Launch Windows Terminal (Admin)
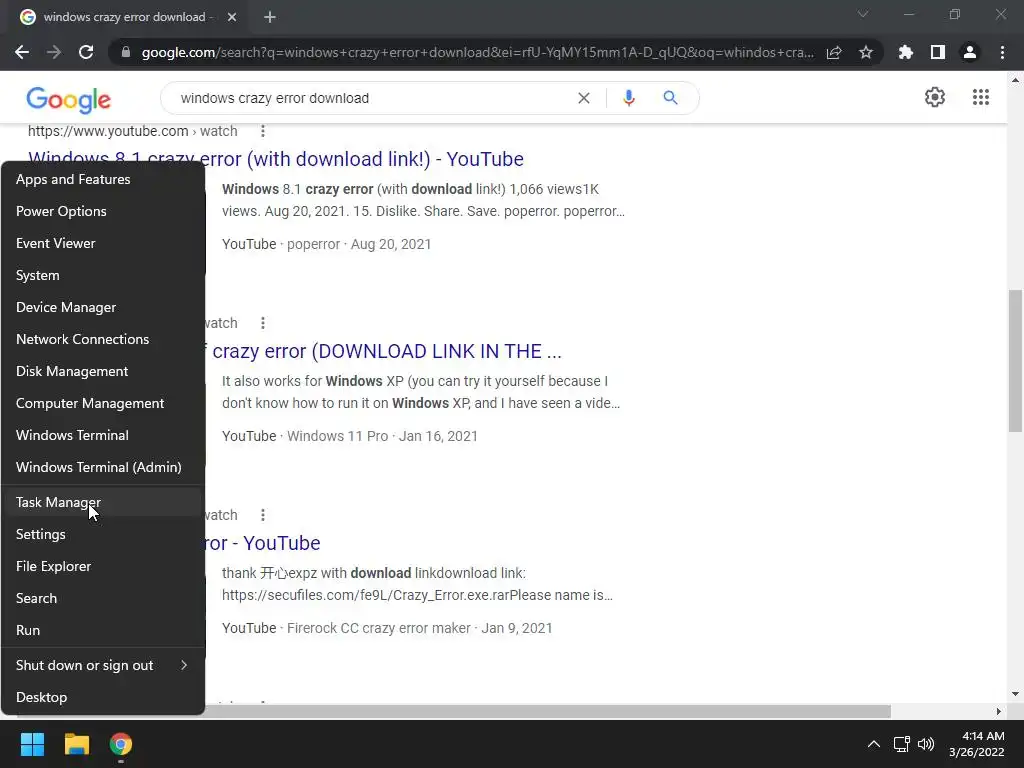 point(103,468)
